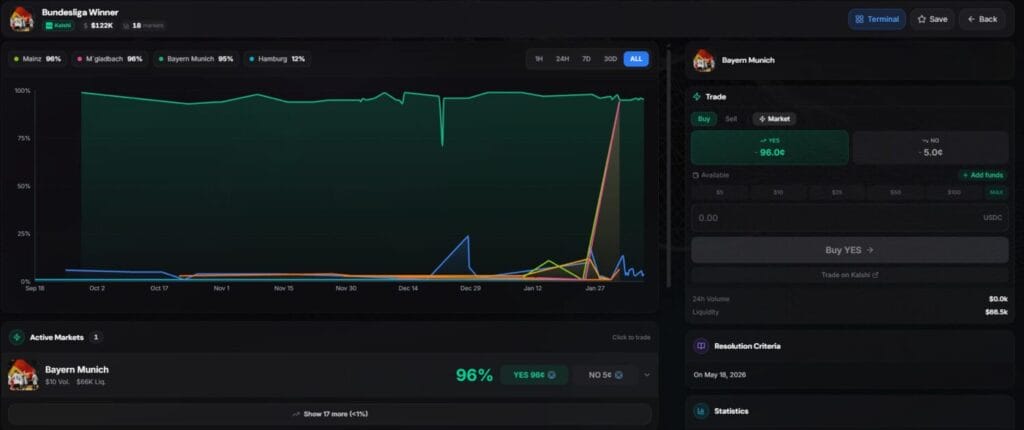
Task: Choose the $10 quick amount
Action: point(778,192)
